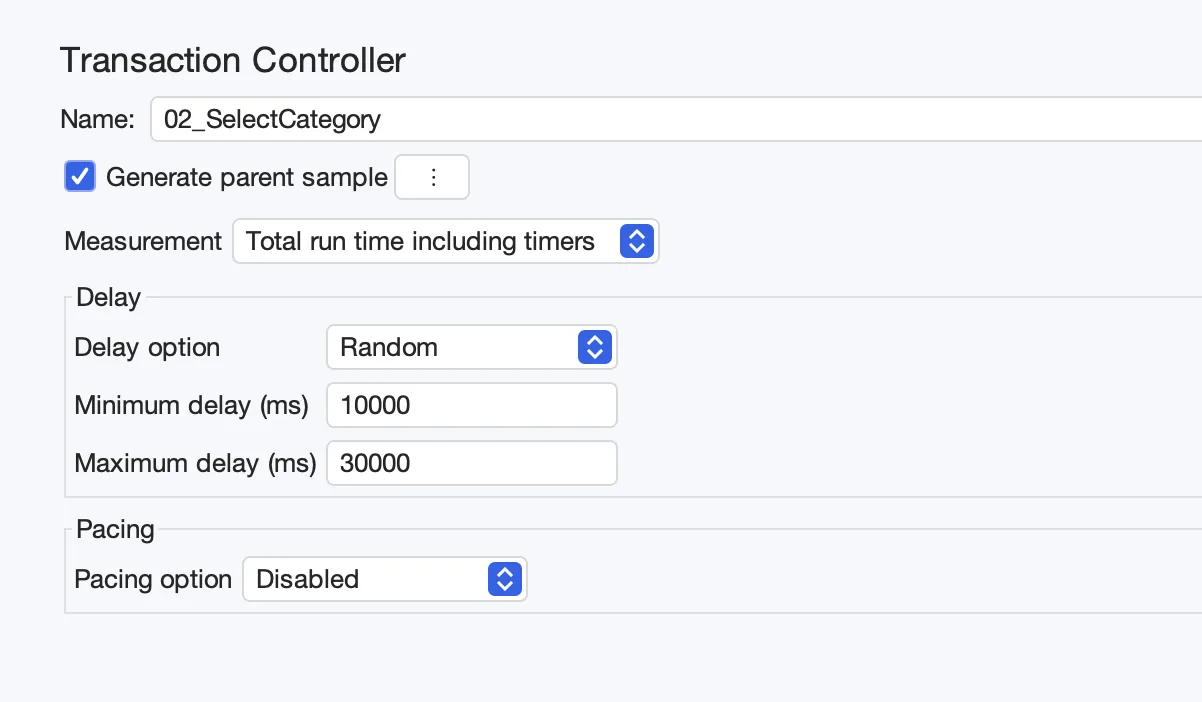This screenshot has width=1202, height=702.
Task: Focus the Minimum delay field showing 10000
Action: (472, 405)
